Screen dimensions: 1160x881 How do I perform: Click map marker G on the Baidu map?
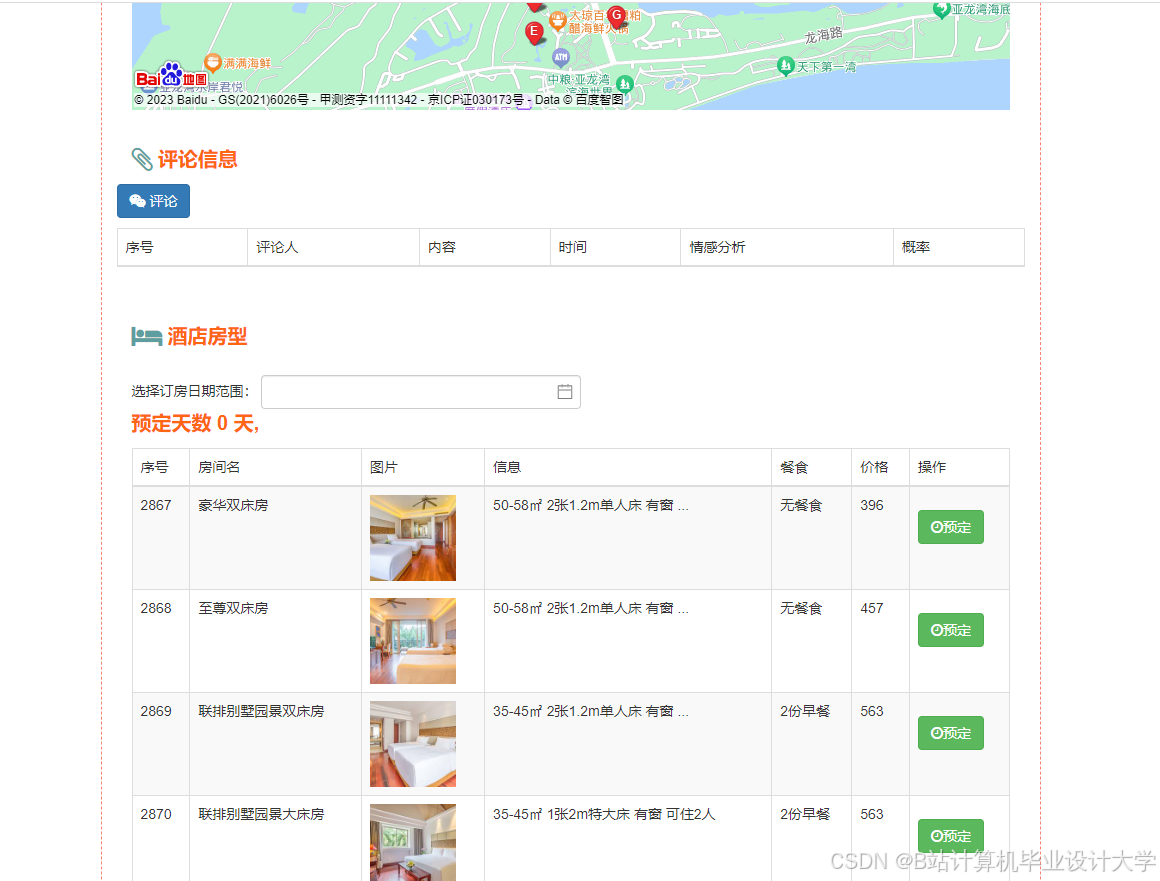(x=617, y=15)
